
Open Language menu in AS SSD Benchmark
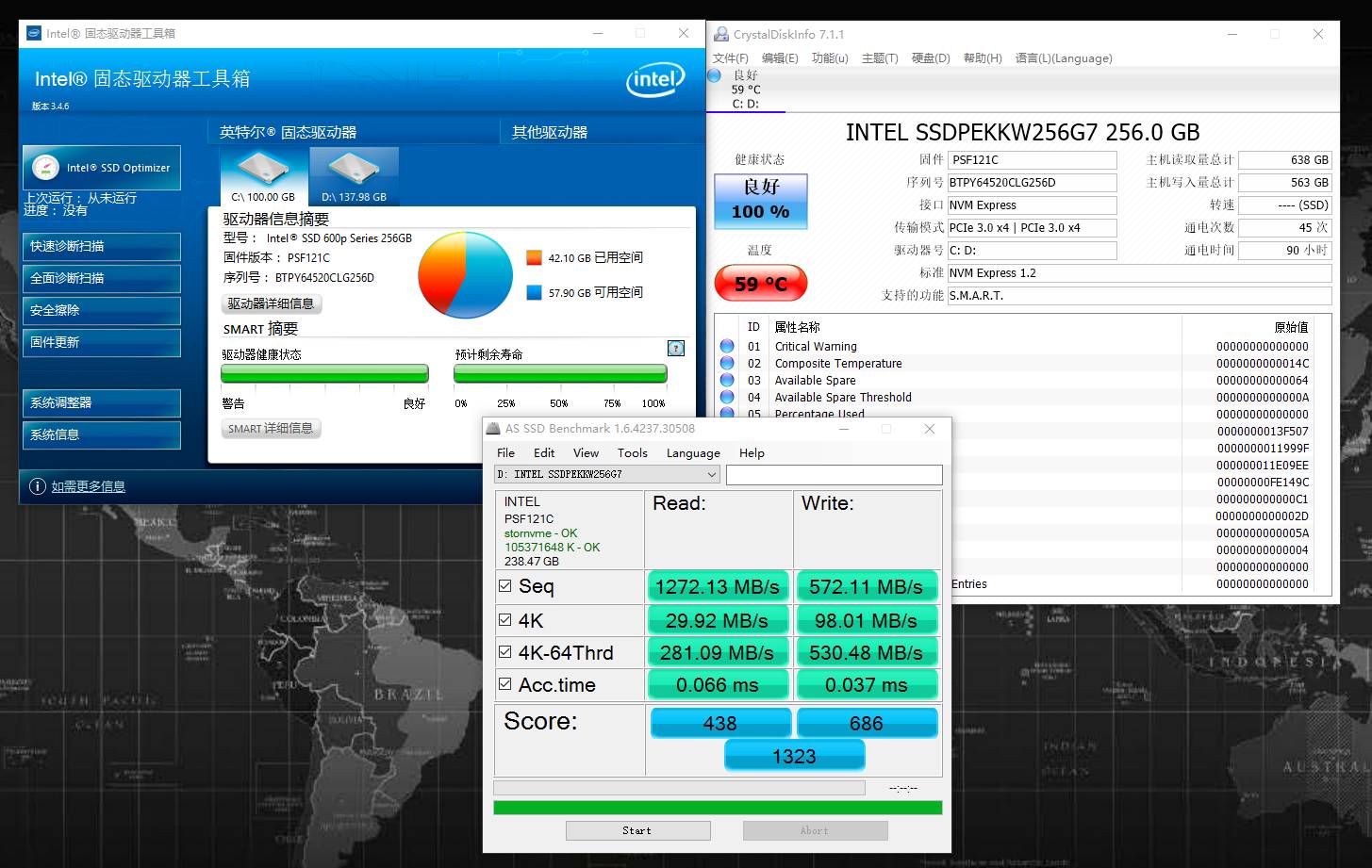coord(693,453)
